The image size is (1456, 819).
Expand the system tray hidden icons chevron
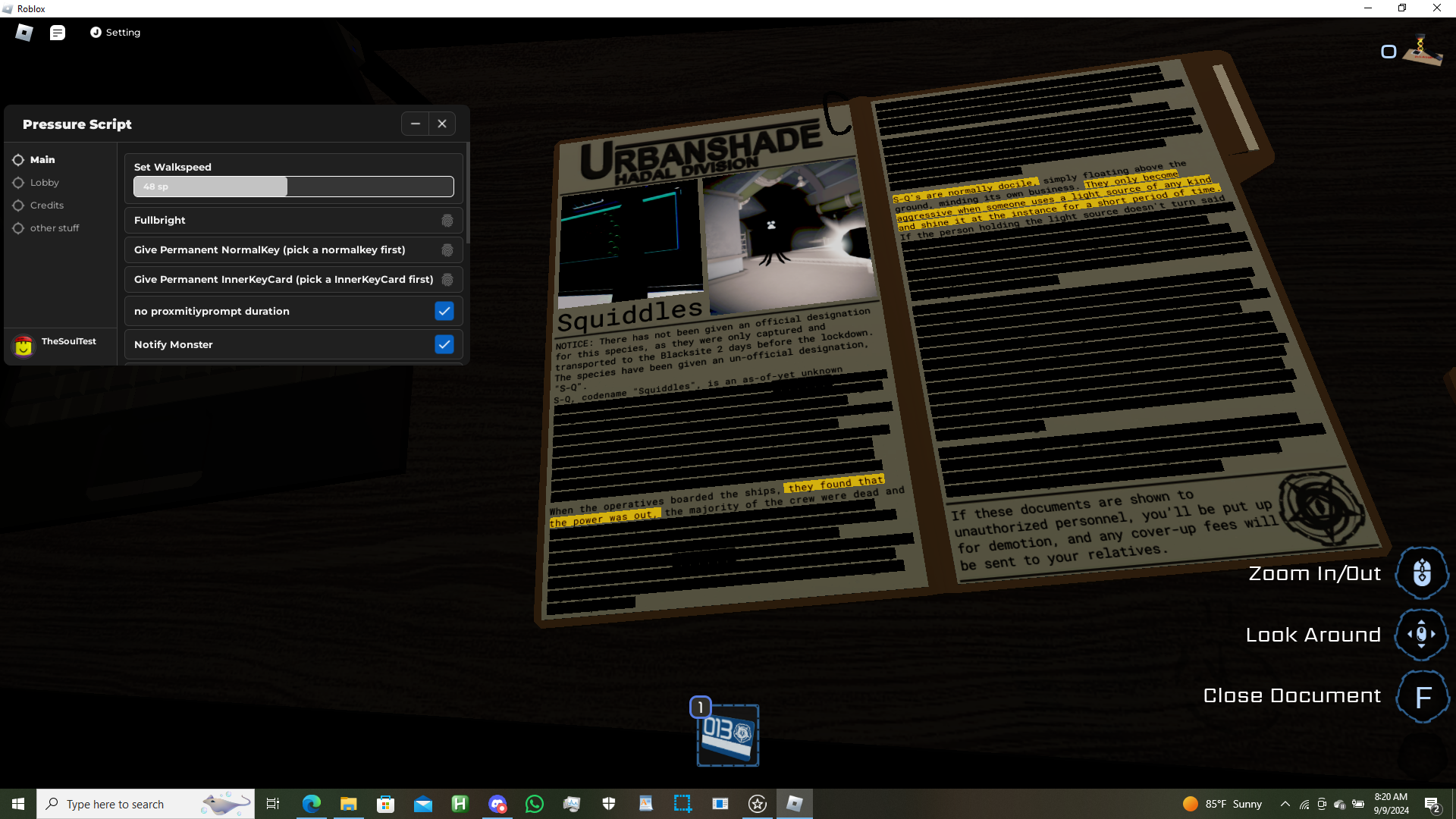tap(1285, 804)
